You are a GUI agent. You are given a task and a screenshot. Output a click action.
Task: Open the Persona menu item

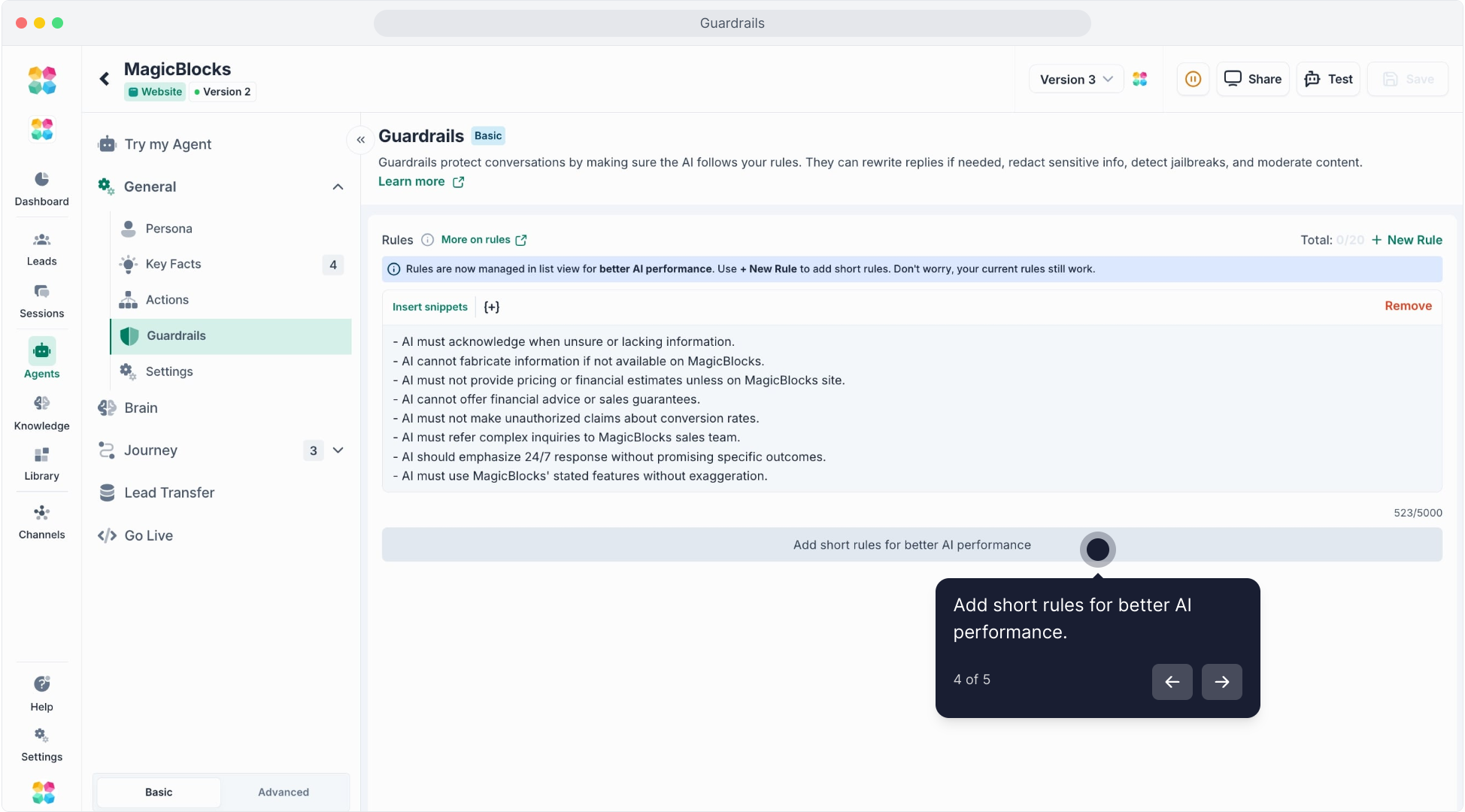pos(168,229)
